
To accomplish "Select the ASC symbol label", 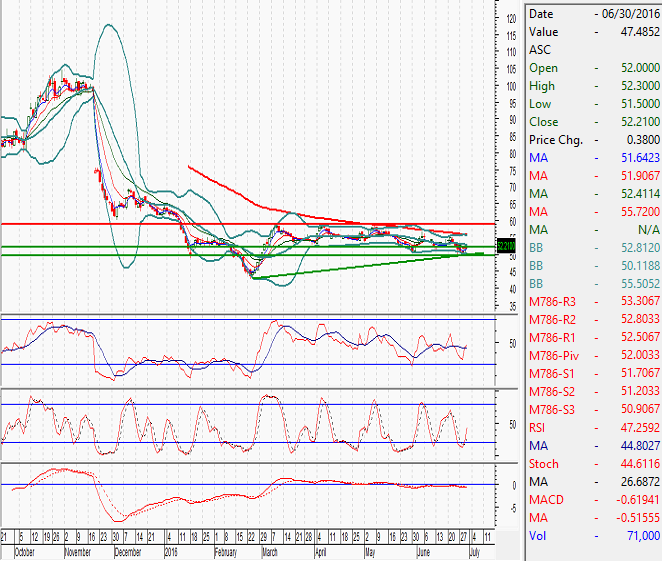I will pos(540,50).
